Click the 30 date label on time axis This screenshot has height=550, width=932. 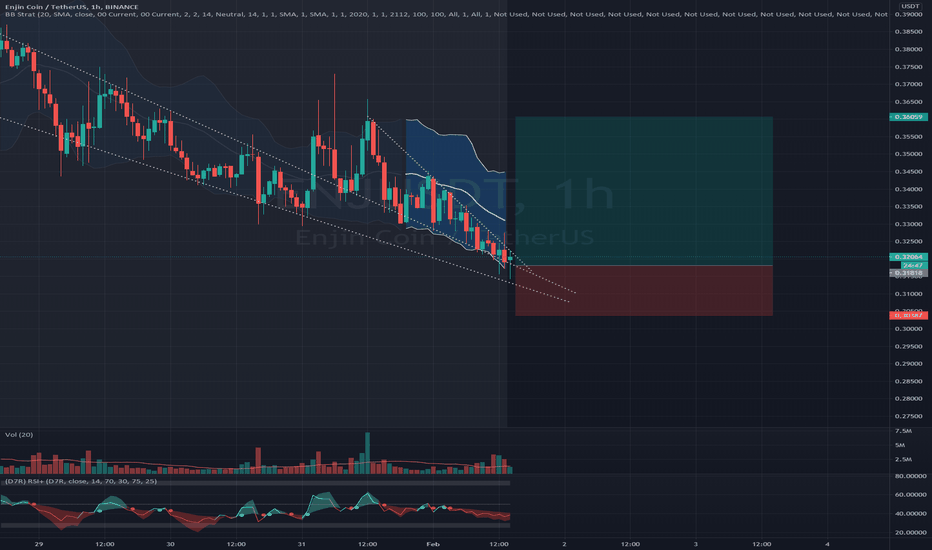click(171, 544)
